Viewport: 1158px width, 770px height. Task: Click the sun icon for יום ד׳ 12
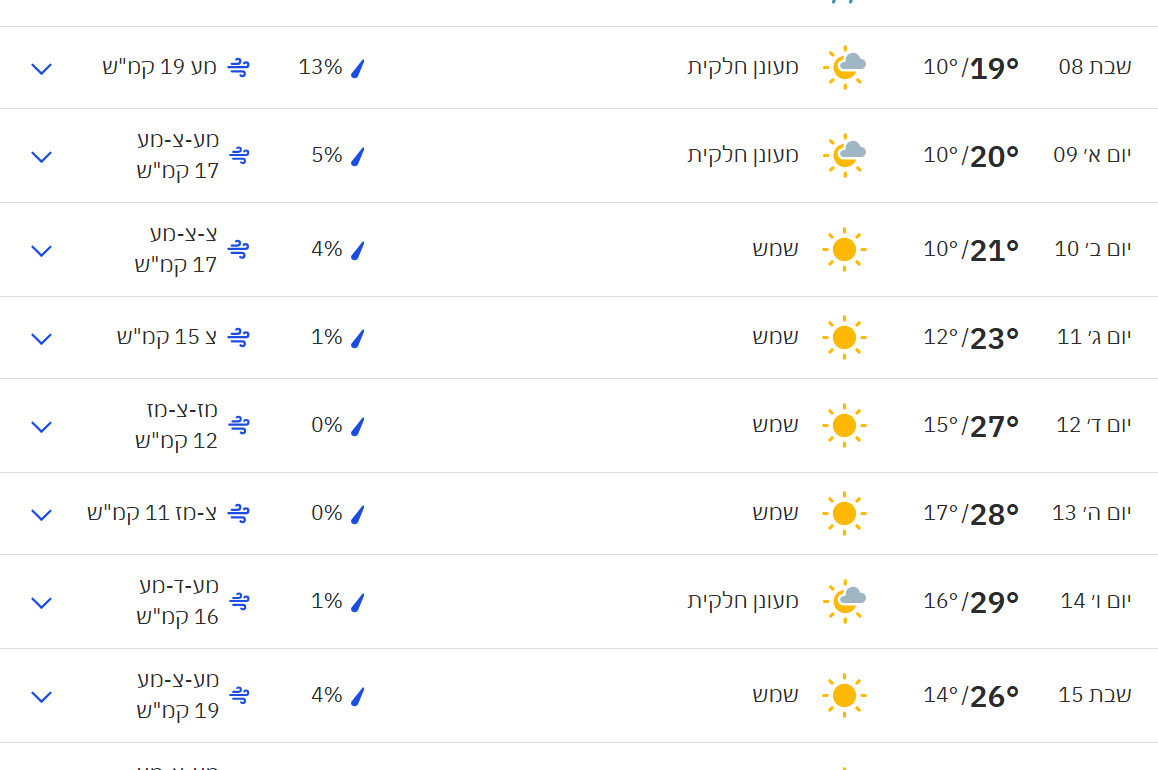pyautogui.click(x=844, y=425)
